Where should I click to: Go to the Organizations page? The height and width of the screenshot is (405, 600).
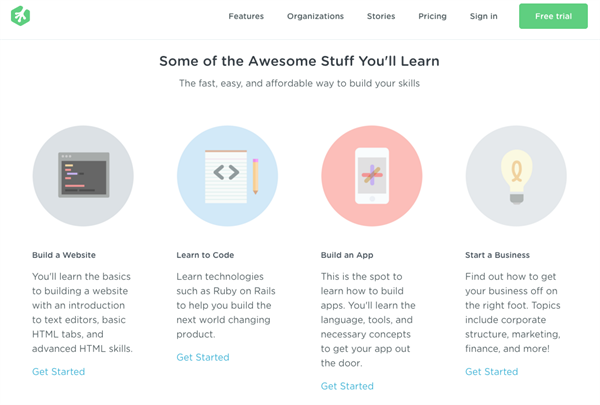315,16
